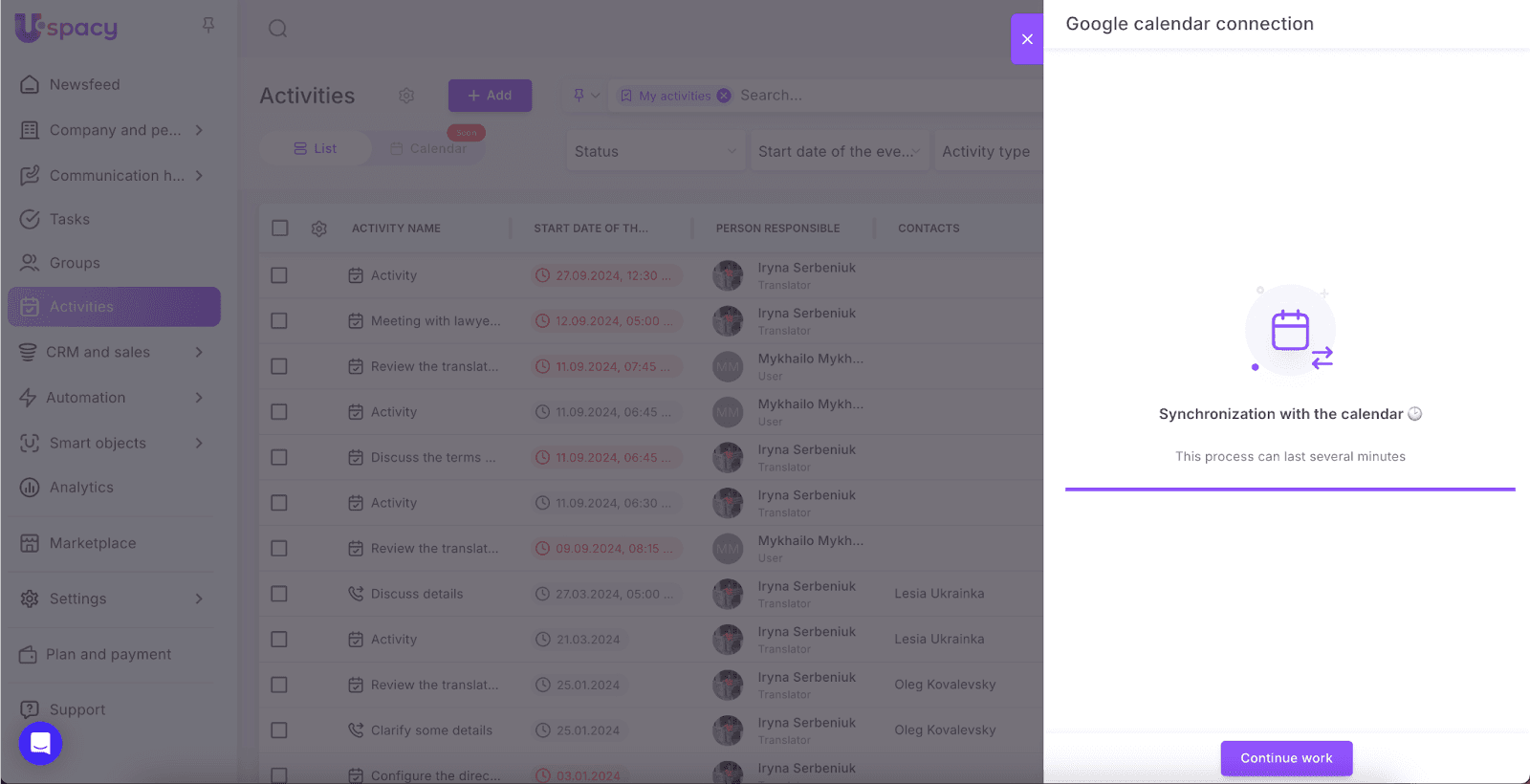The height and width of the screenshot is (784, 1530).
Task: Switch to the Calendar view tab
Action: point(428,148)
